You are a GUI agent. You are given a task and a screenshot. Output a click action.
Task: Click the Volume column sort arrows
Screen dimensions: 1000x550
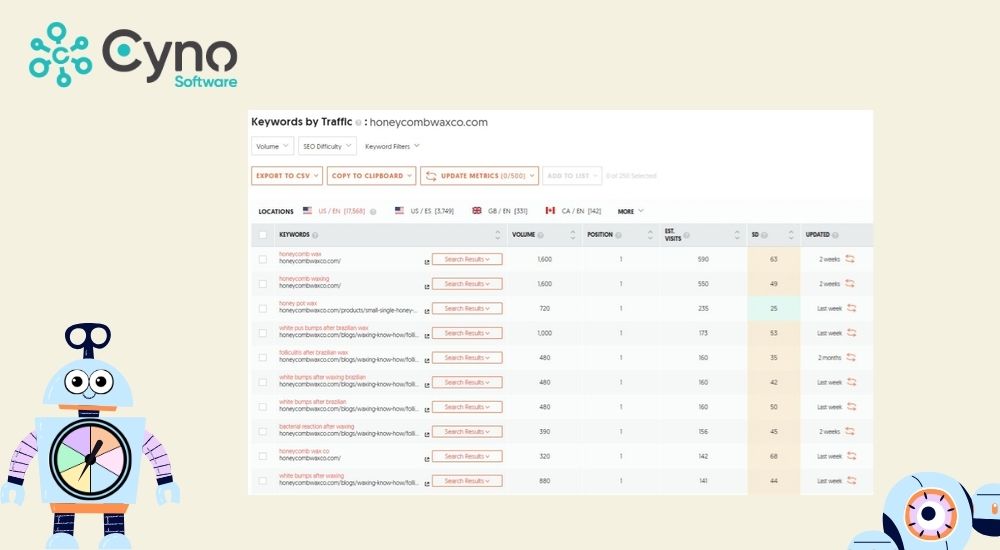point(572,235)
